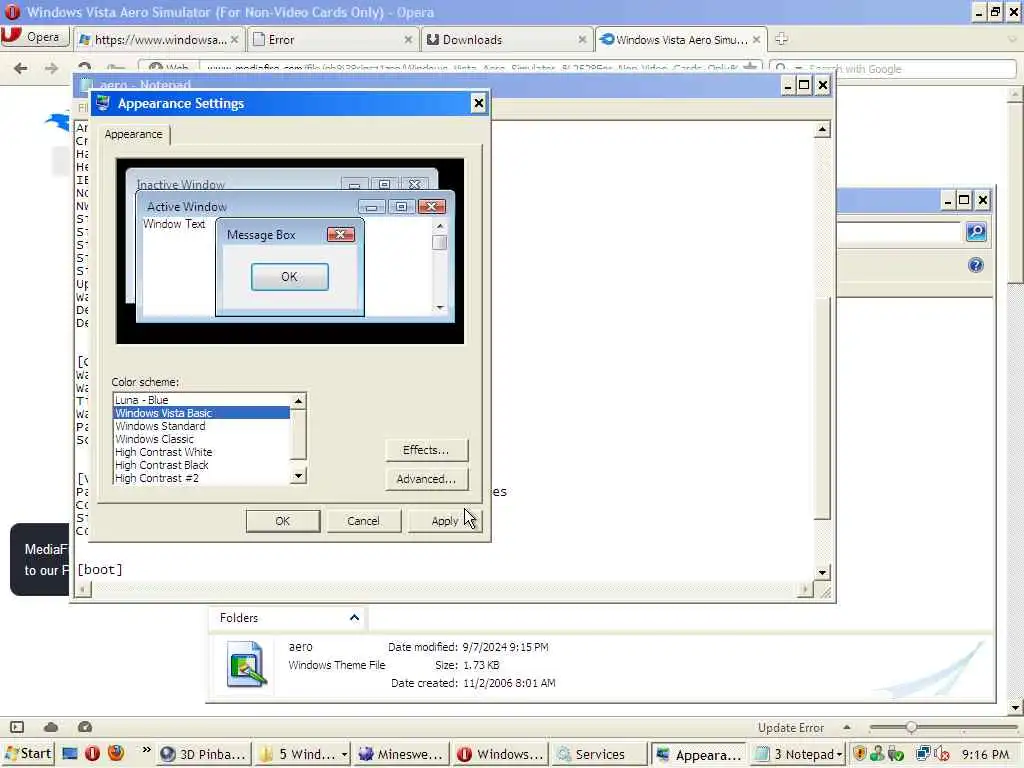Open the 5 Windows Explorer group

pyautogui.click(x=302, y=754)
